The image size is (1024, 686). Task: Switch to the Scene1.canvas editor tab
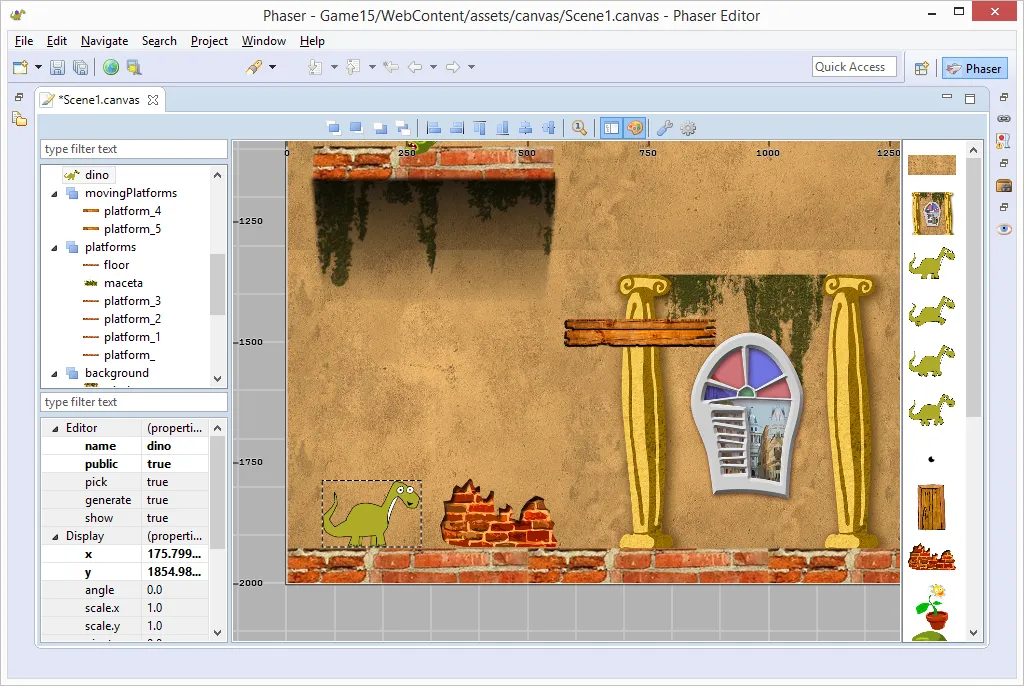pyautogui.click(x=98, y=99)
